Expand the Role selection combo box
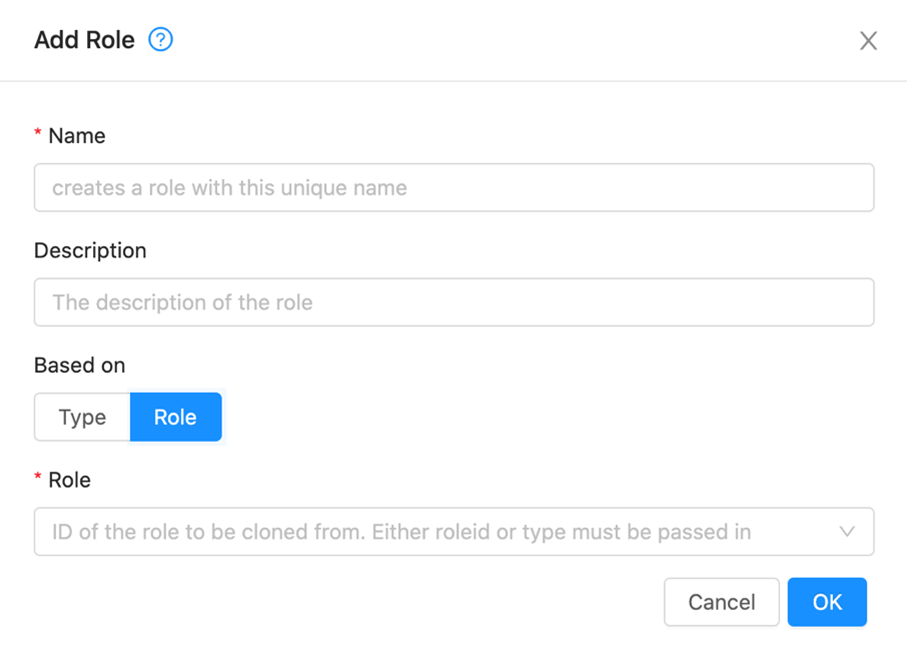 pyautogui.click(x=454, y=531)
